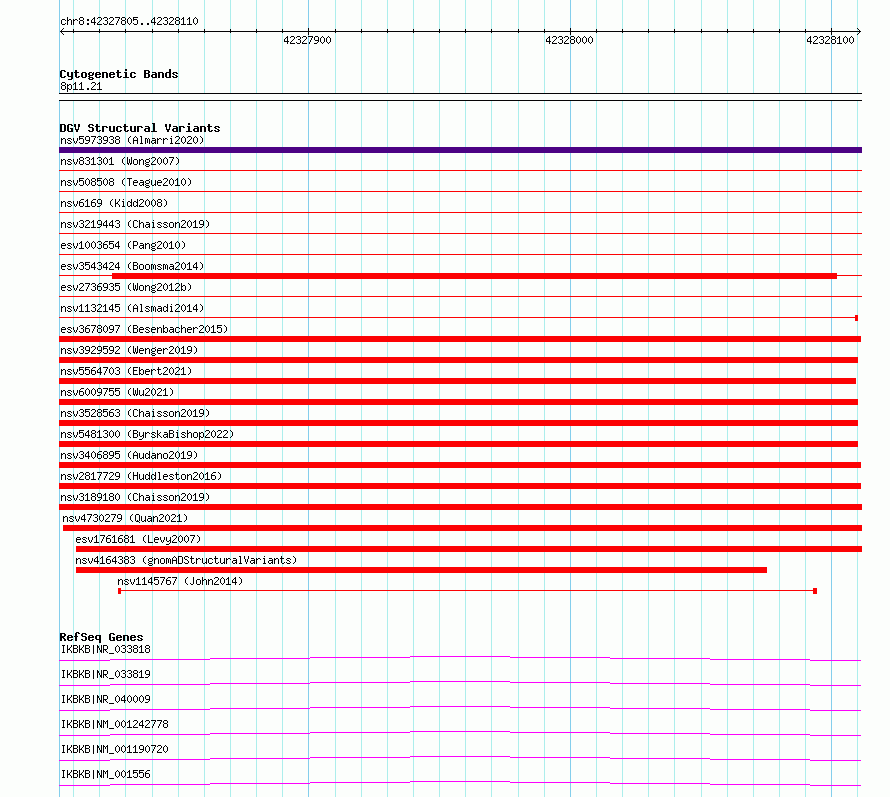Click the right end marker of nsv1132145
Image resolution: width=890 pixels, height=797 pixels.
[x=857, y=318]
